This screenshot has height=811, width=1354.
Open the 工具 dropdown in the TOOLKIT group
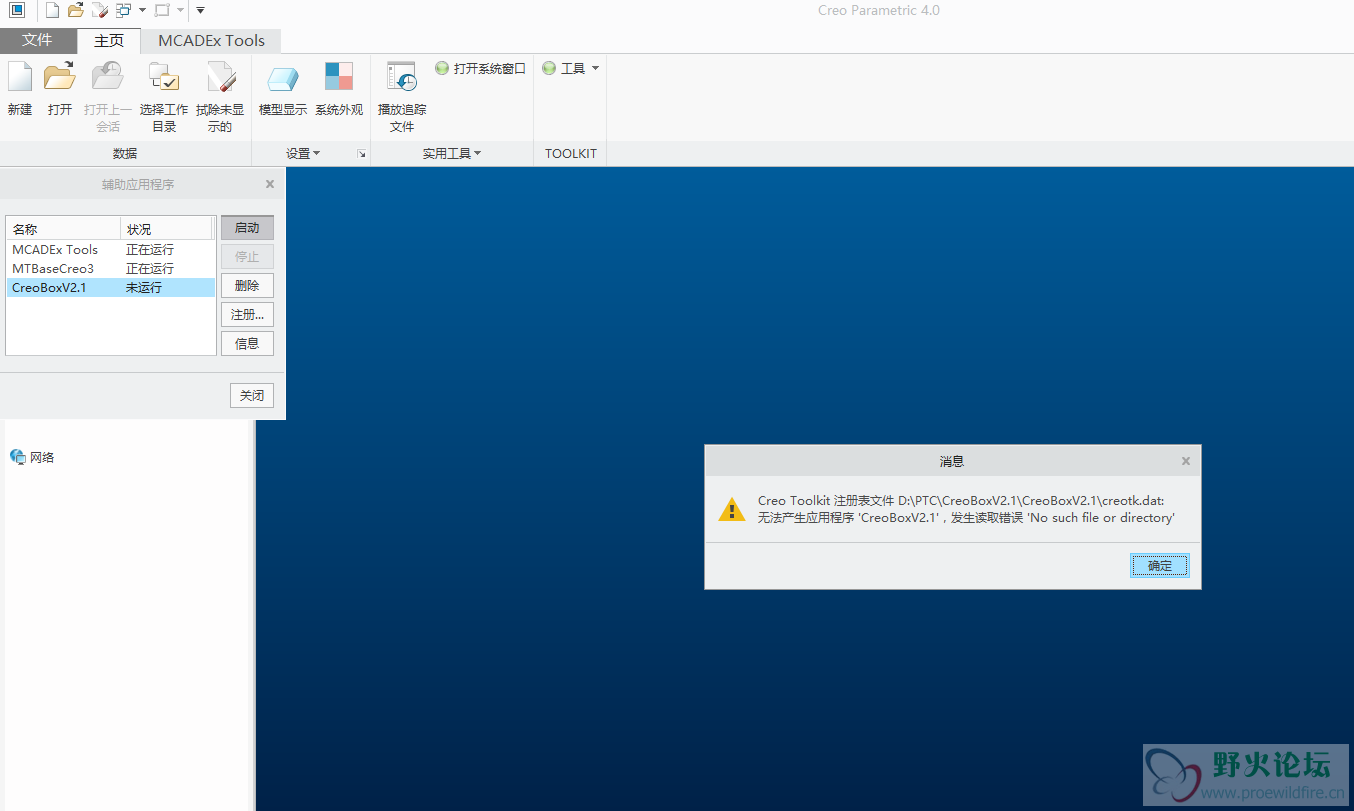(571, 69)
